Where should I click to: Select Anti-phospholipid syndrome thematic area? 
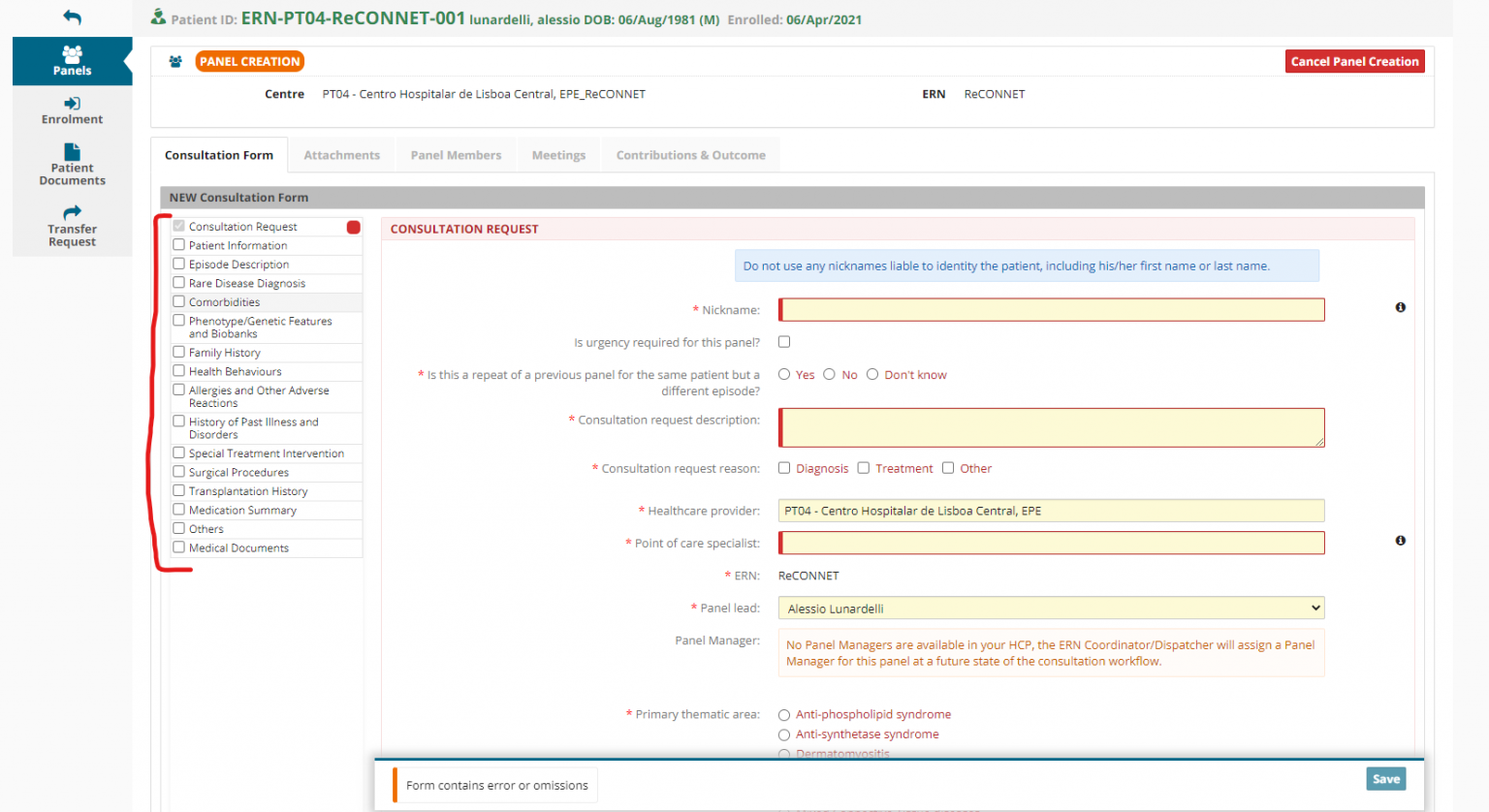(x=784, y=715)
